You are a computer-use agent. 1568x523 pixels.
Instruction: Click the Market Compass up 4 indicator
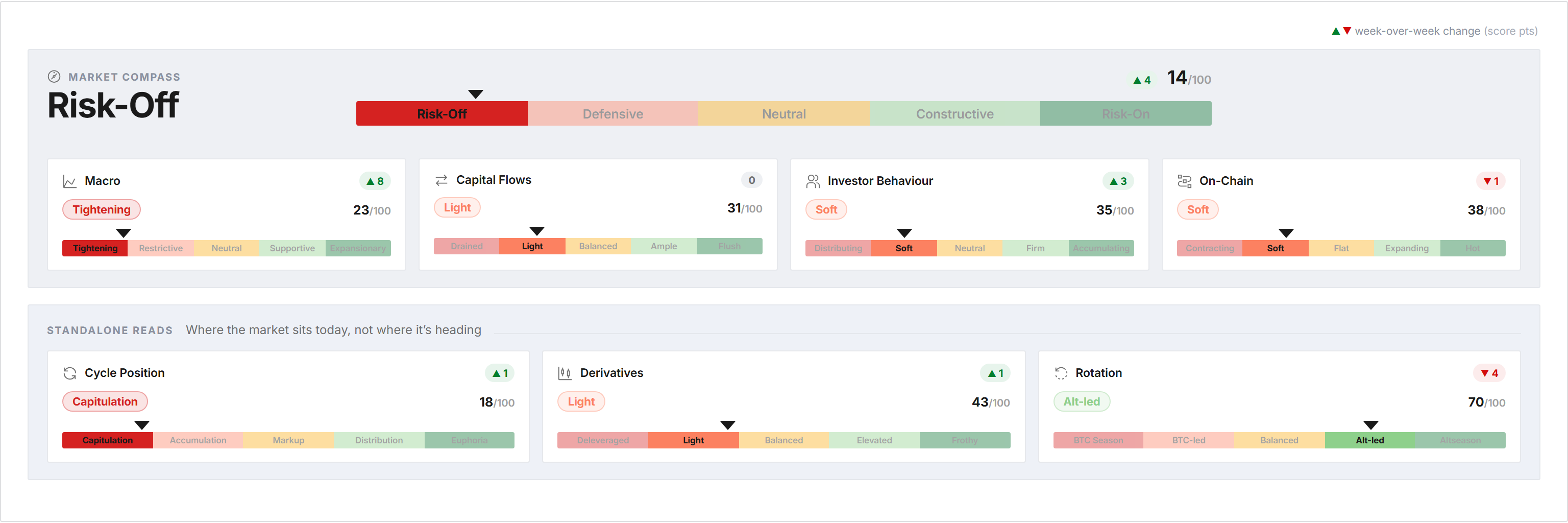pyautogui.click(x=1141, y=80)
